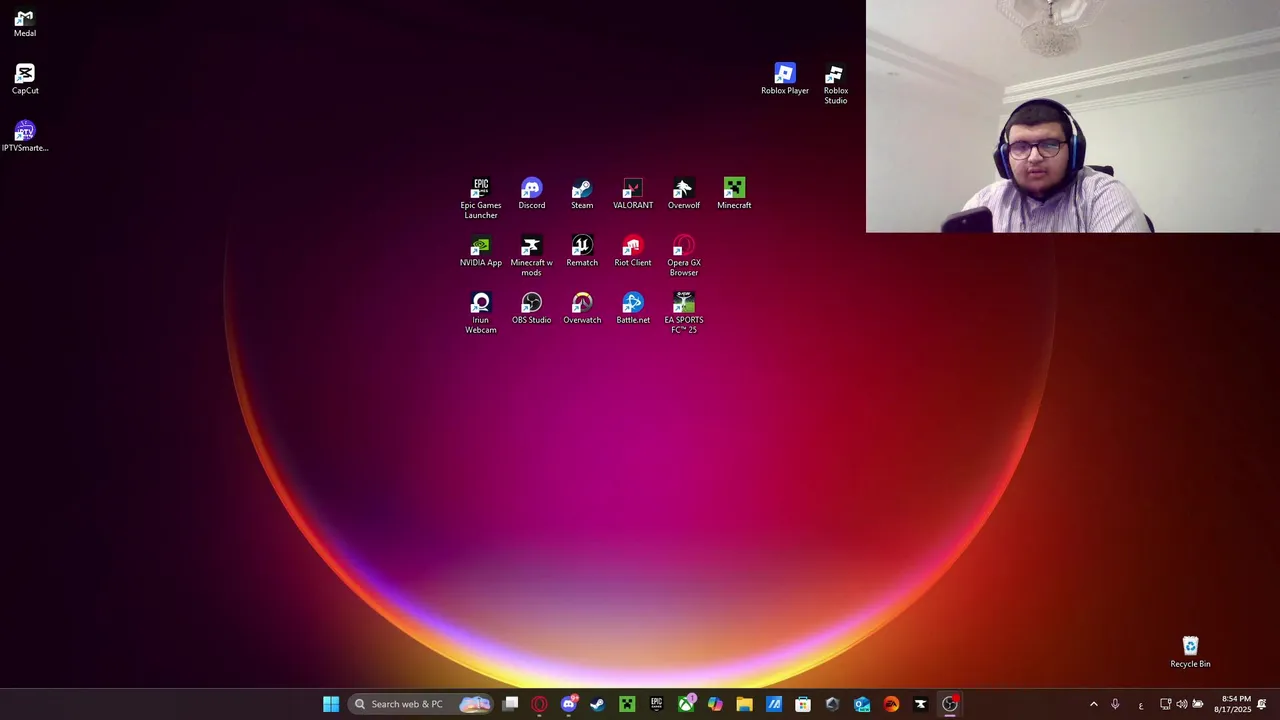Open Copilot from the taskbar

click(x=715, y=704)
